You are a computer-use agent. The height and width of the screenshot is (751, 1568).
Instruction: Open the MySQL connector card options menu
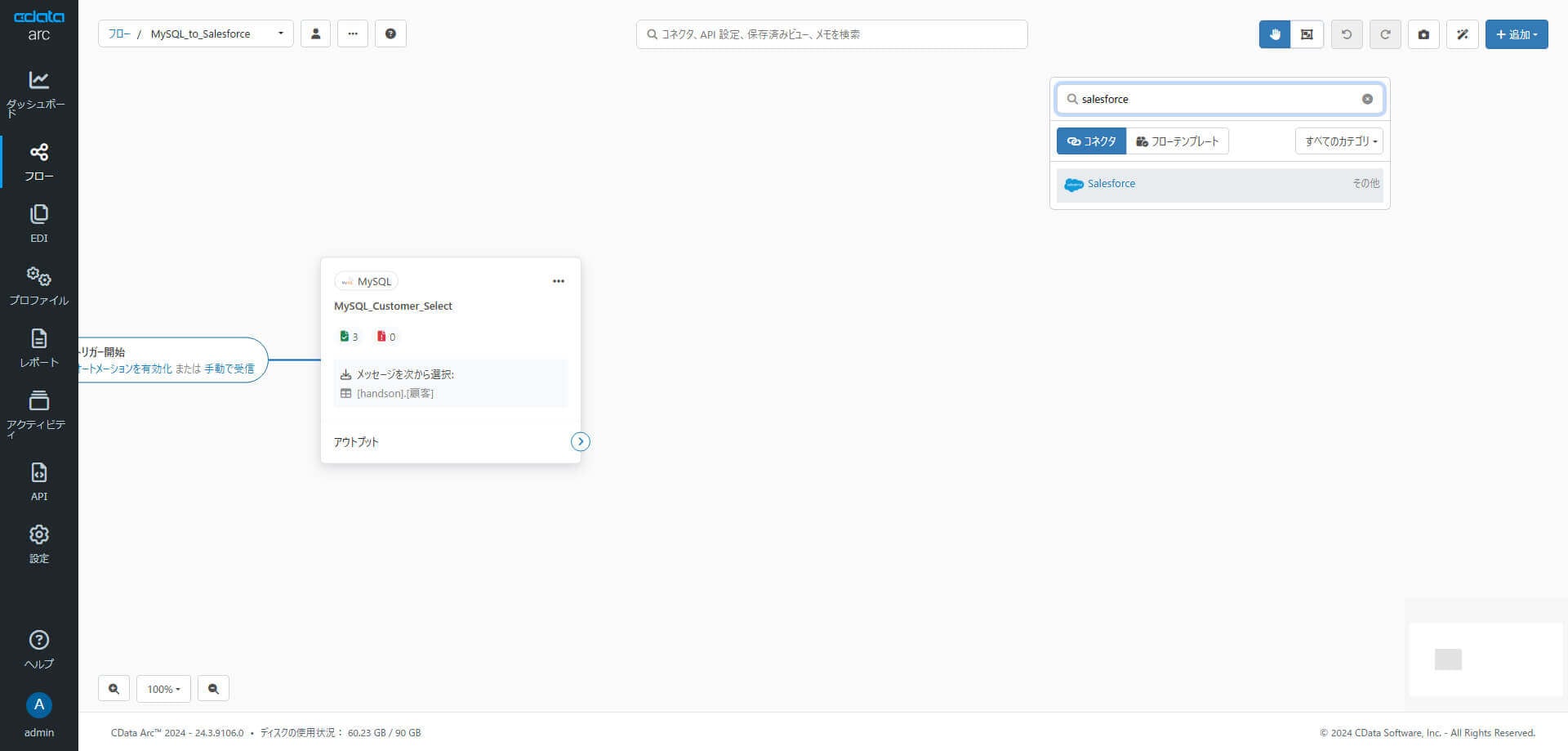point(559,281)
